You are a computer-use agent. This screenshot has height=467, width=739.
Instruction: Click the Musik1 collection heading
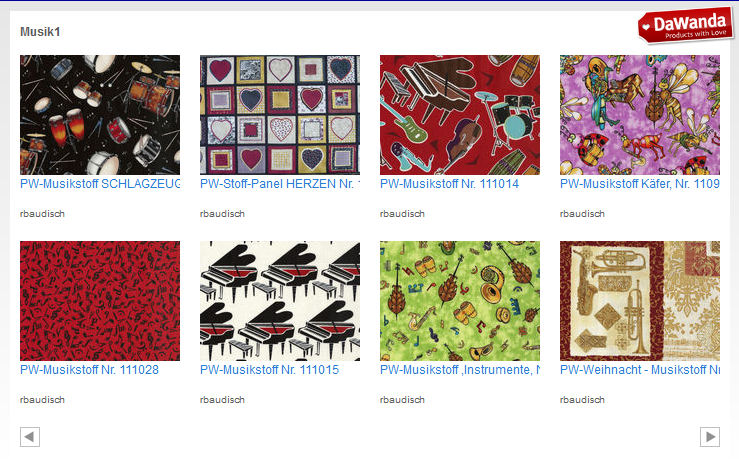point(40,32)
